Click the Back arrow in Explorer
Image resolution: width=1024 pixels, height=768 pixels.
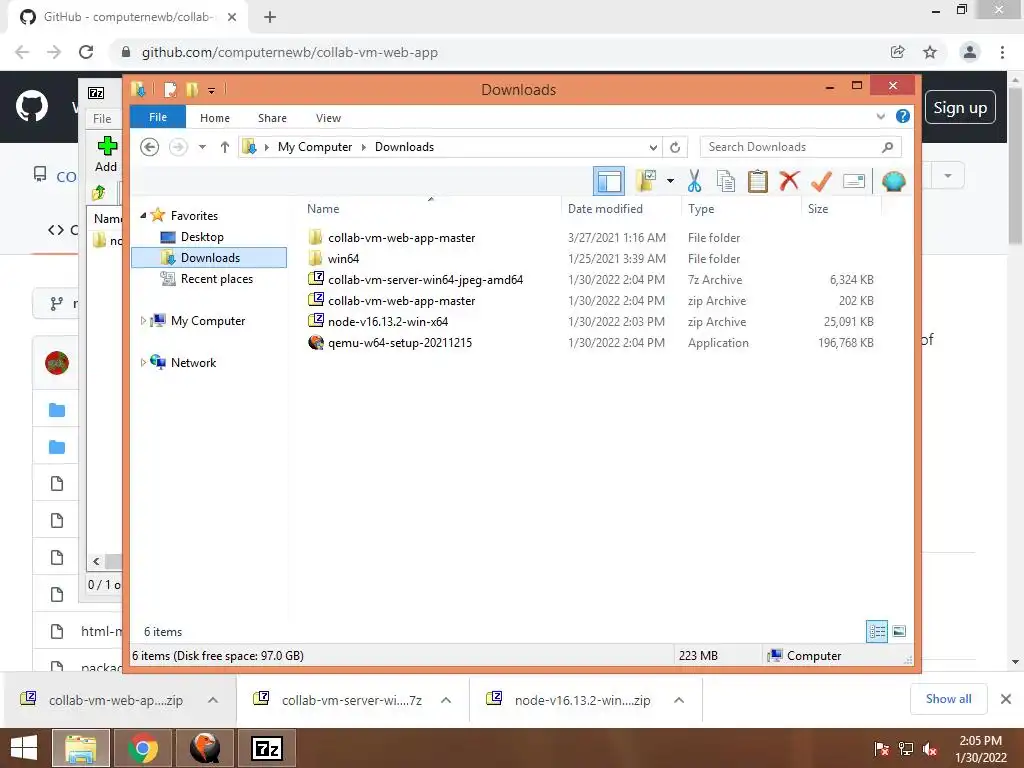pos(150,147)
